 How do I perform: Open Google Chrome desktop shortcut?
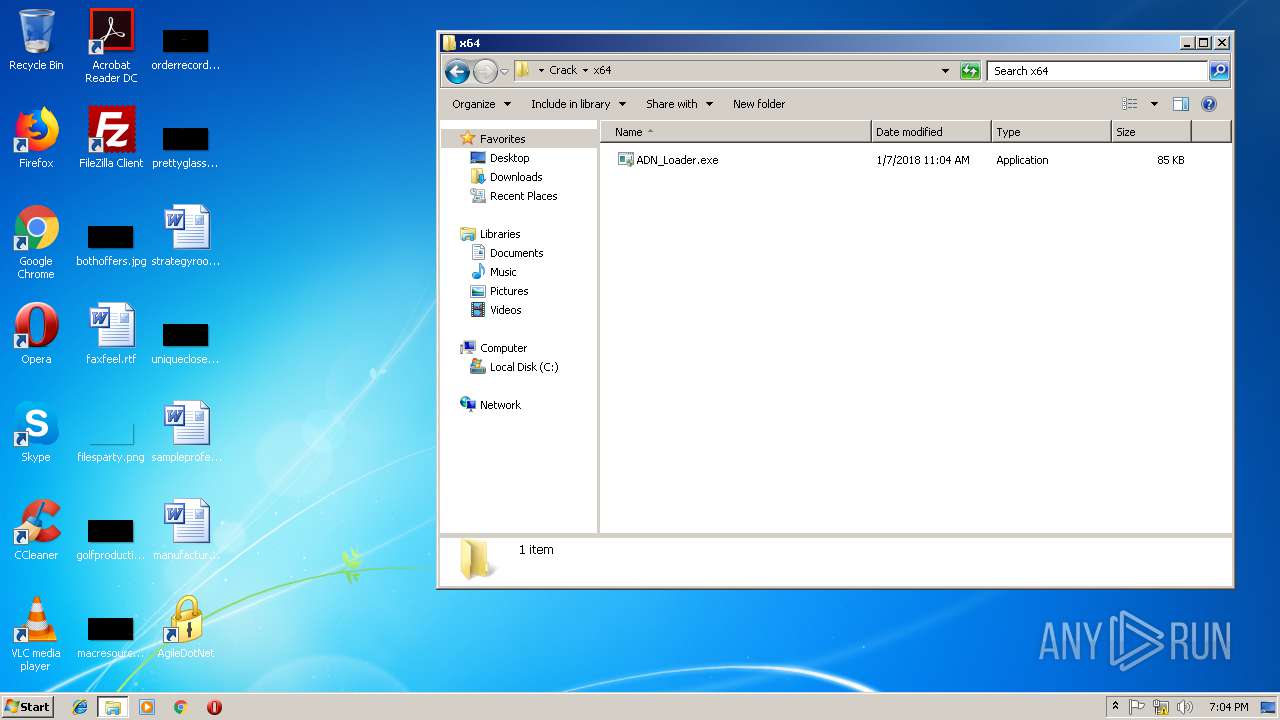(36, 242)
